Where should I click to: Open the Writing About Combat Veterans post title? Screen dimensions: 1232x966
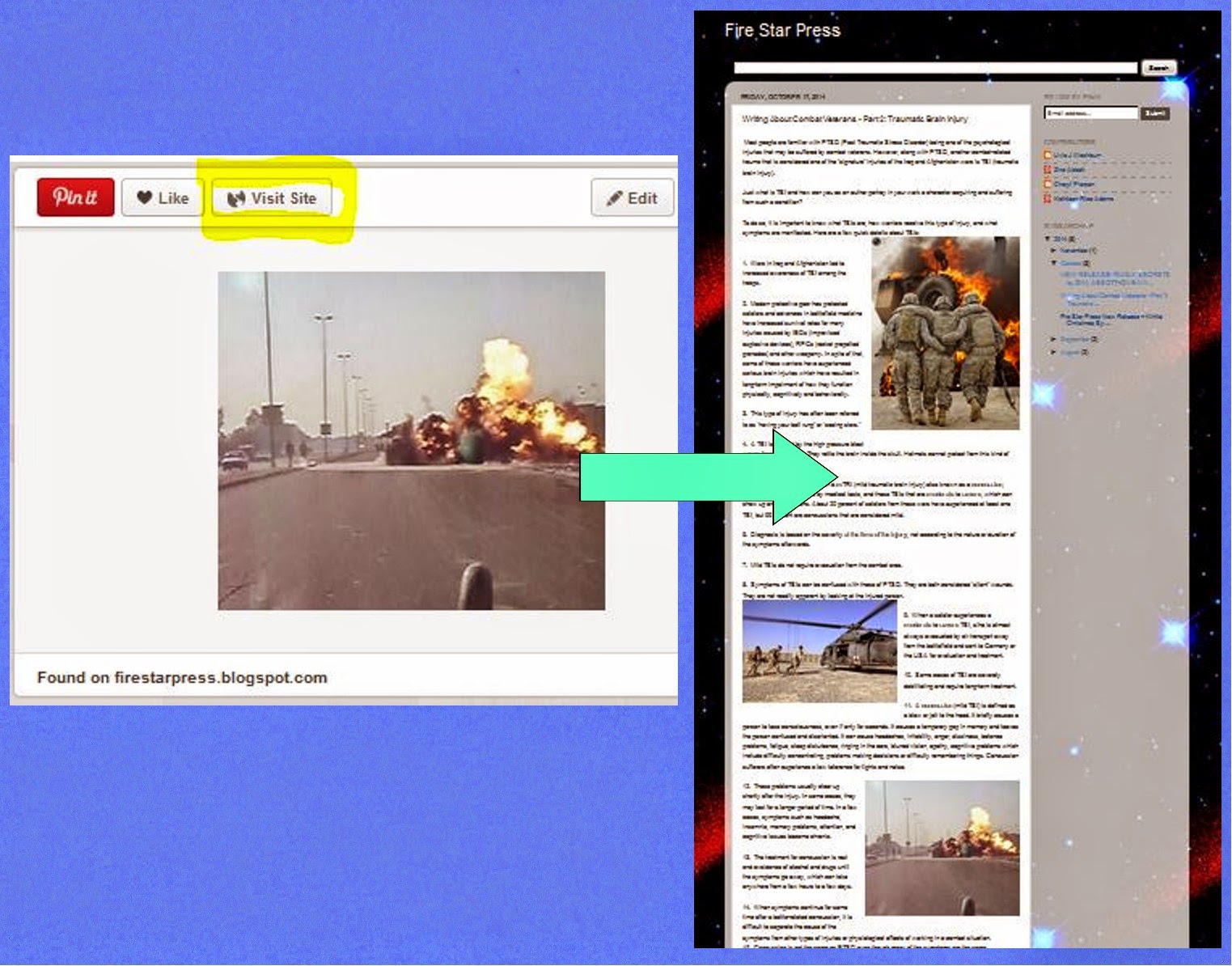854,119
